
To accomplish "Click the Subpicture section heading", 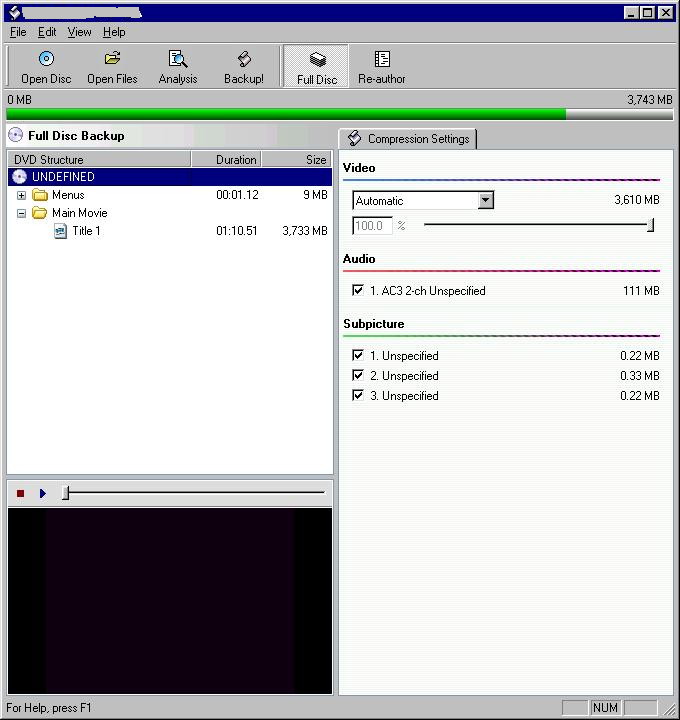I will pos(373,324).
